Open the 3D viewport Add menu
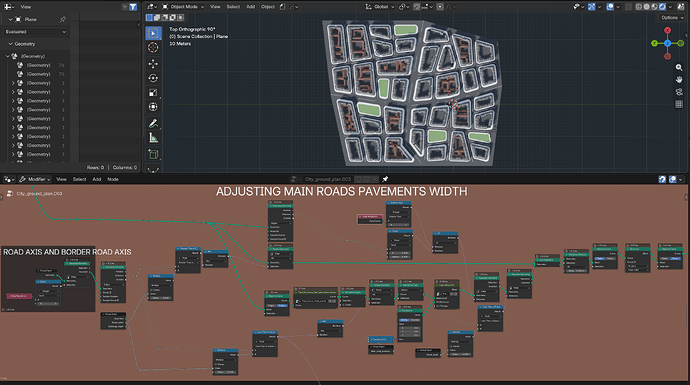The width and height of the screenshot is (690, 385). [x=250, y=7]
